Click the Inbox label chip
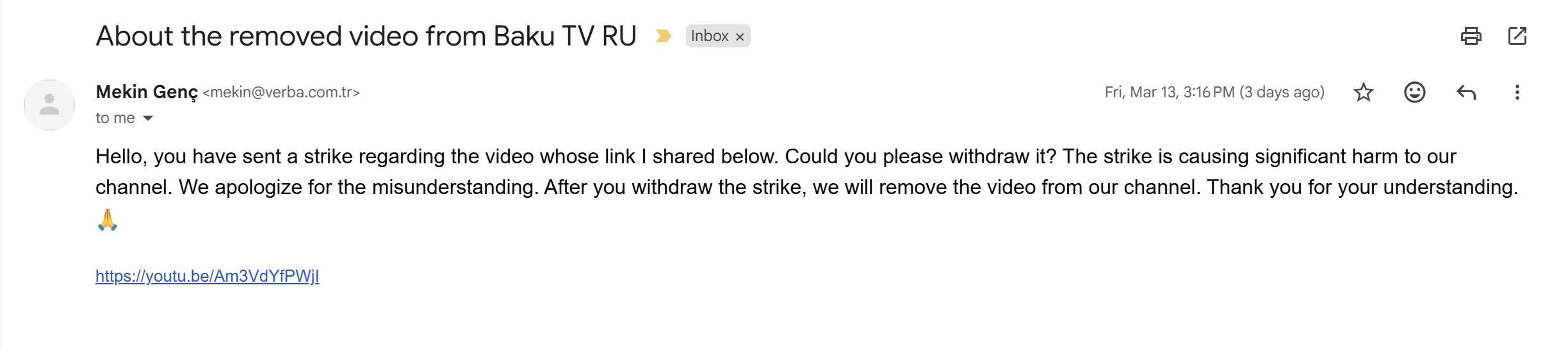This screenshot has height=349, width=1568. tap(709, 36)
